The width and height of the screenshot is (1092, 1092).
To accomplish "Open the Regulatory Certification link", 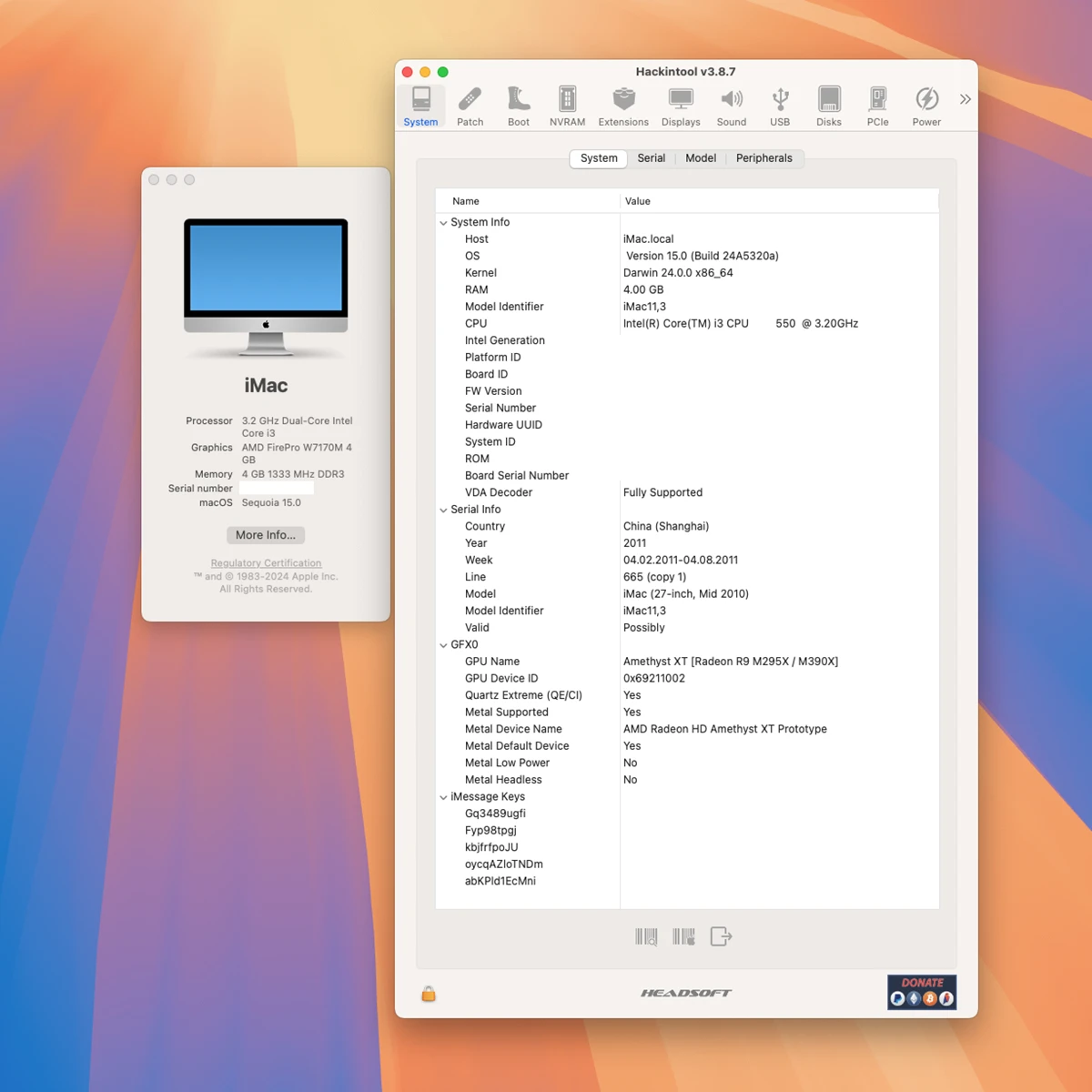I will point(266,563).
